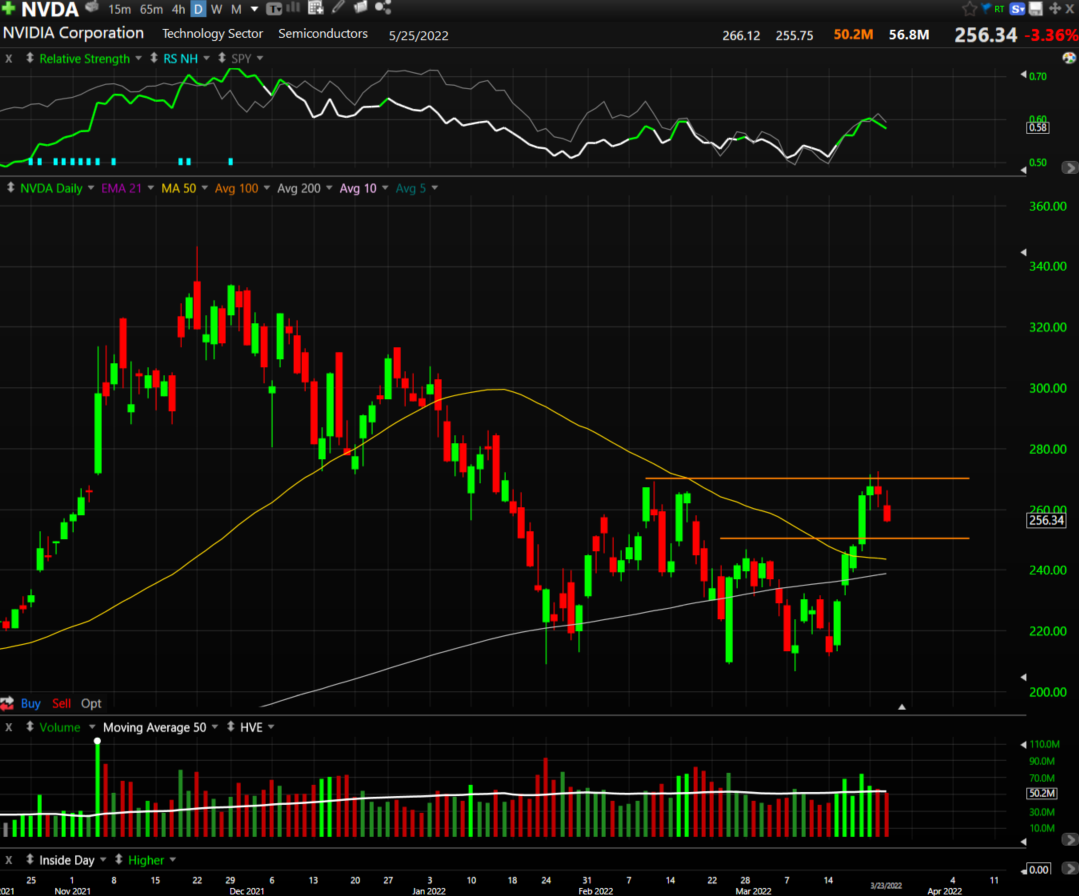This screenshot has width=1079, height=896.
Task: Click the bar chart type icon
Action: point(293,8)
